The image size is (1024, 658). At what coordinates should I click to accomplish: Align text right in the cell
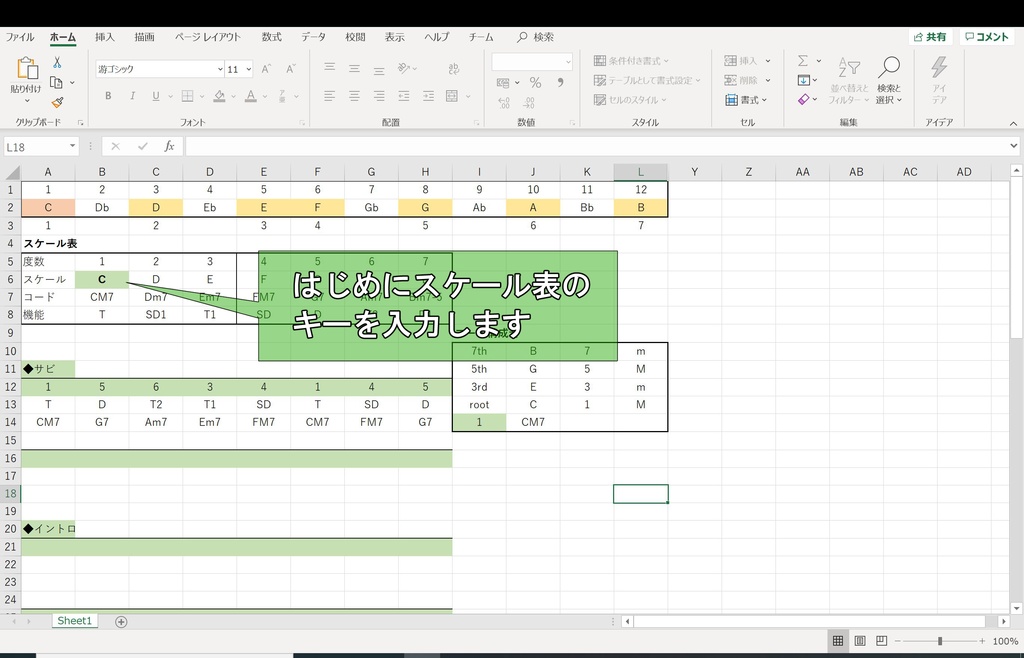point(379,96)
